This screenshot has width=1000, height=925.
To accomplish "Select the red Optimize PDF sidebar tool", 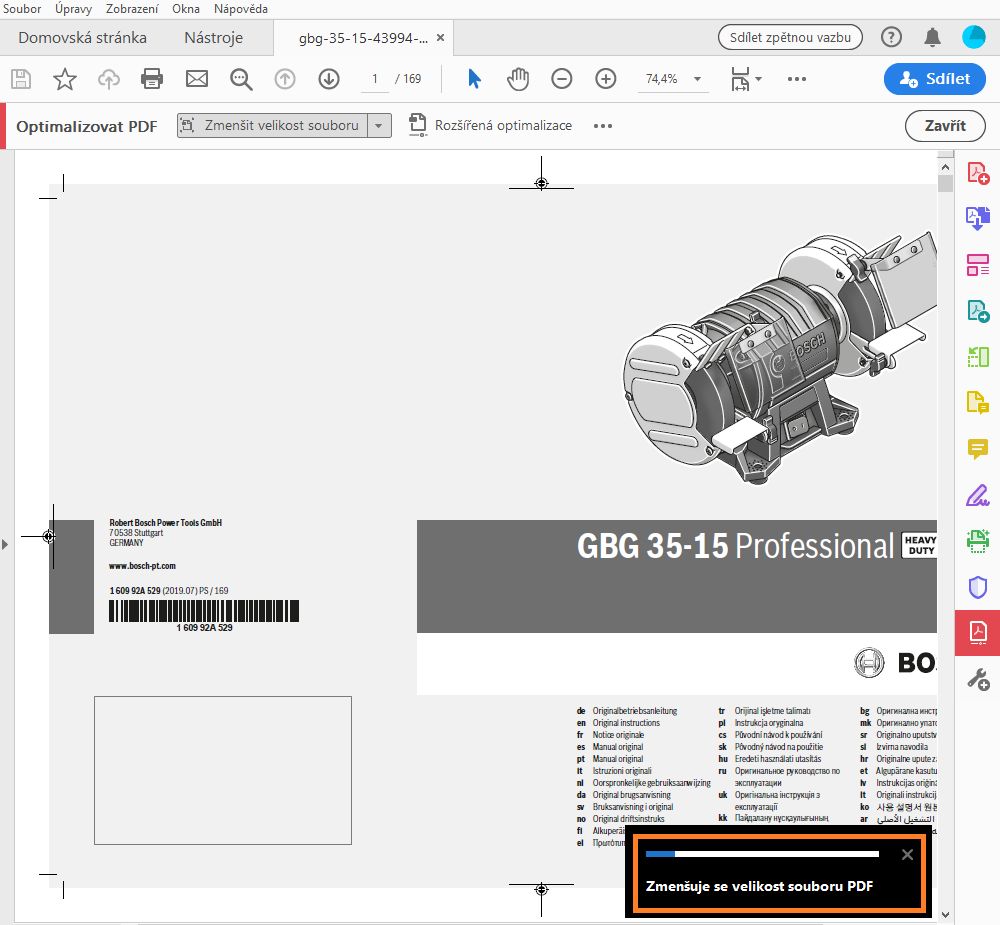I will tap(978, 632).
